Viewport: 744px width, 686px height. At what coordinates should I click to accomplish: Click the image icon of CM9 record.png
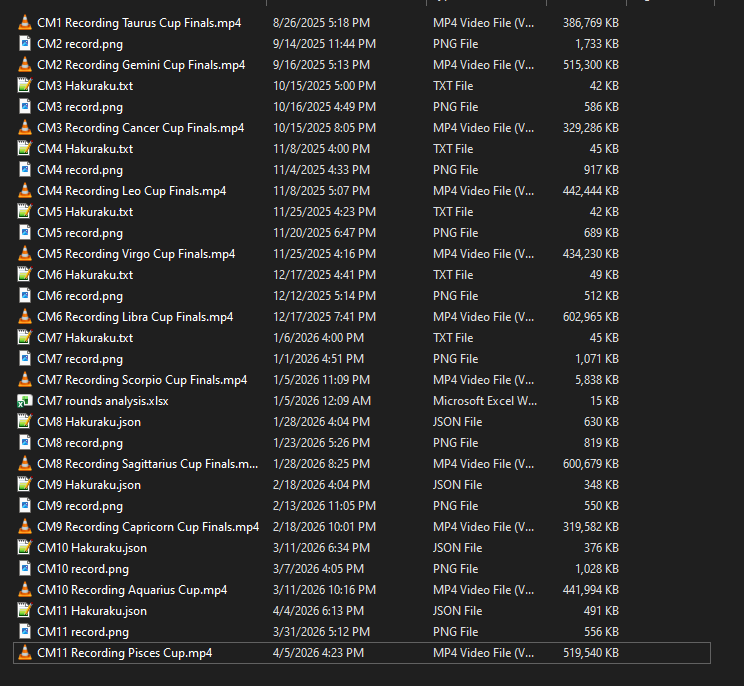25,506
